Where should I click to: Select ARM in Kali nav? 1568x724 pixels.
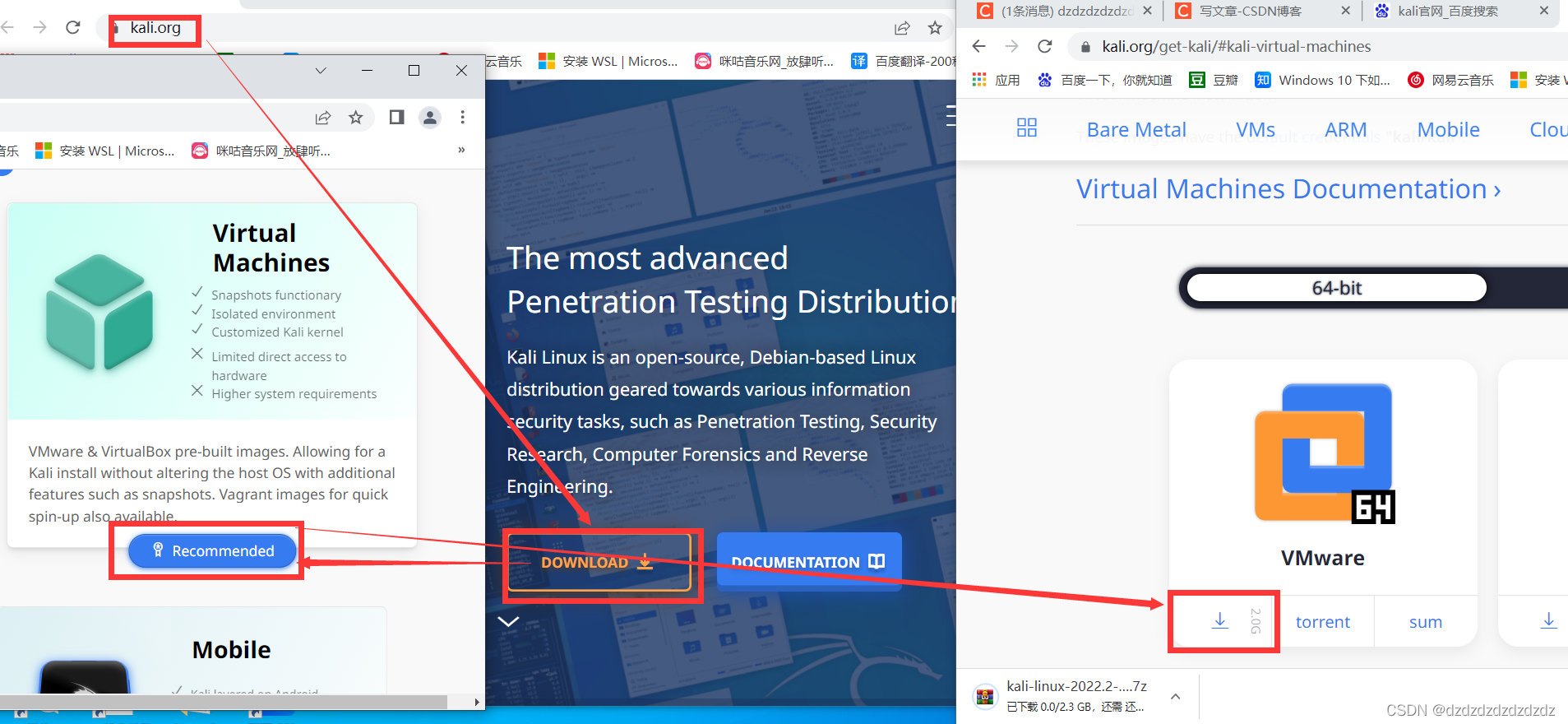point(1346,129)
